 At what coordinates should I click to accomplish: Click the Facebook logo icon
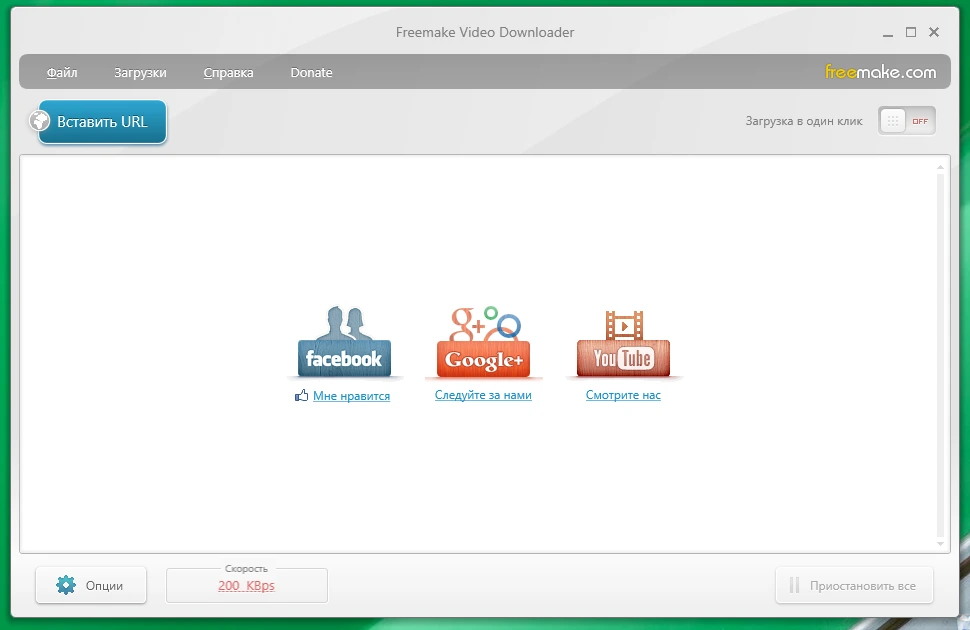tap(344, 342)
